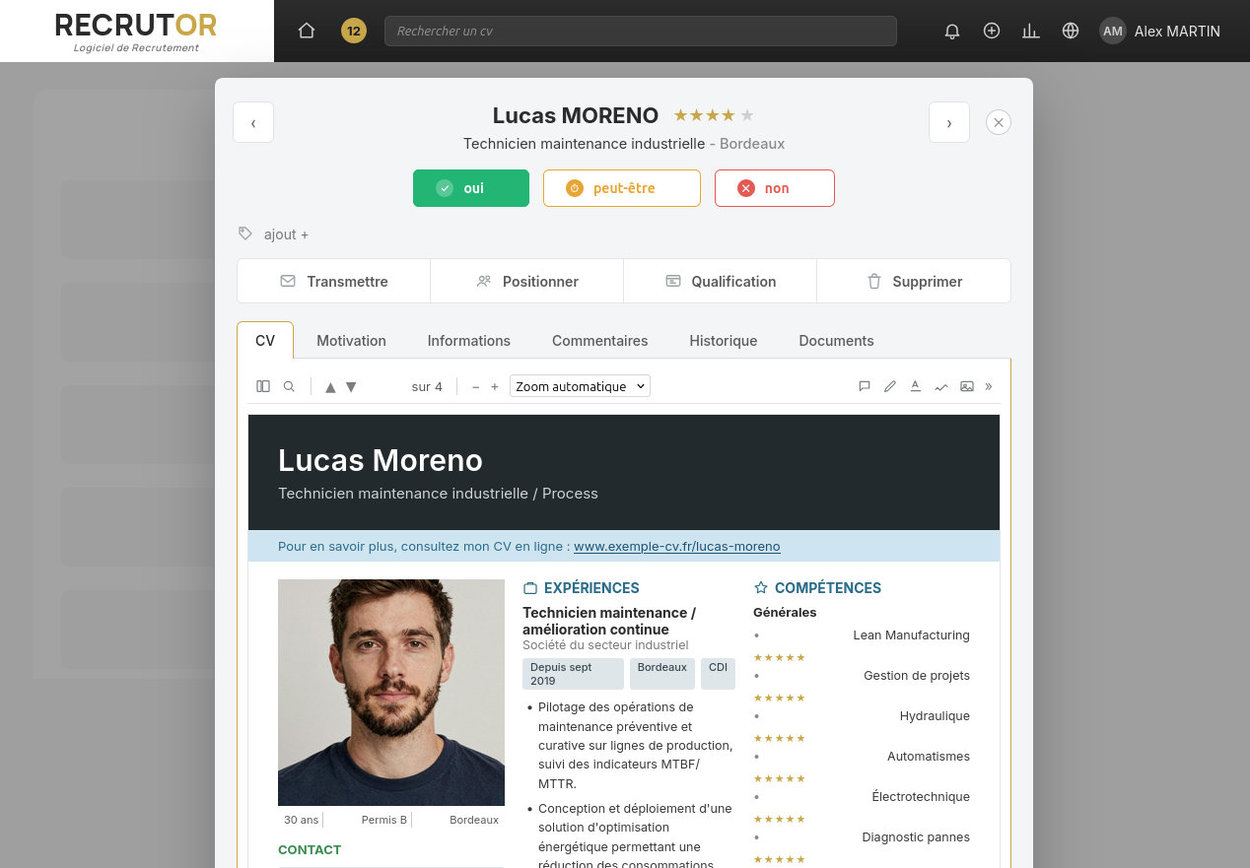Go to previous page in CV viewer

(x=330, y=387)
